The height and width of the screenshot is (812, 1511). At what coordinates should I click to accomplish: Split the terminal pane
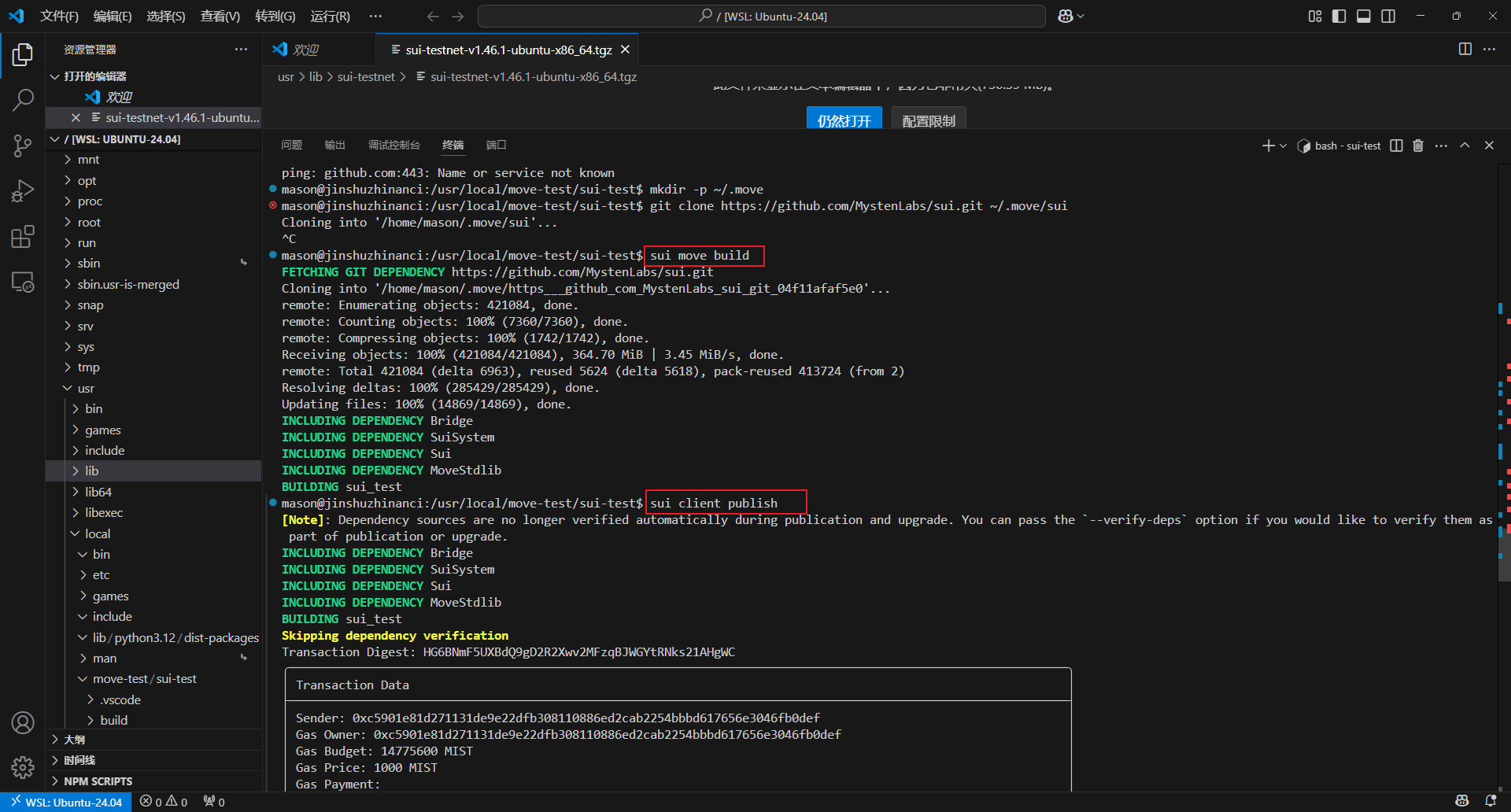click(x=1397, y=146)
